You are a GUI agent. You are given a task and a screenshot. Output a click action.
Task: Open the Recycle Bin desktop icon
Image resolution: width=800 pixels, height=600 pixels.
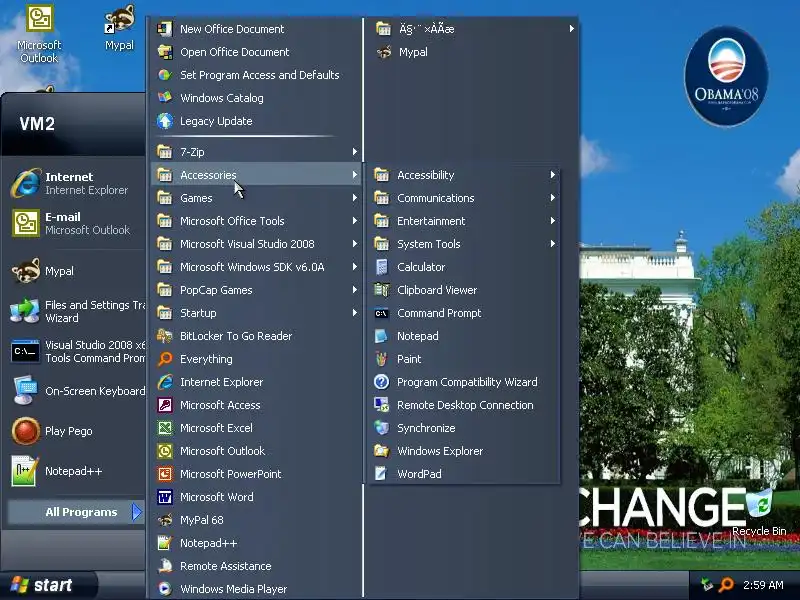pyautogui.click(x=760, y=512)
